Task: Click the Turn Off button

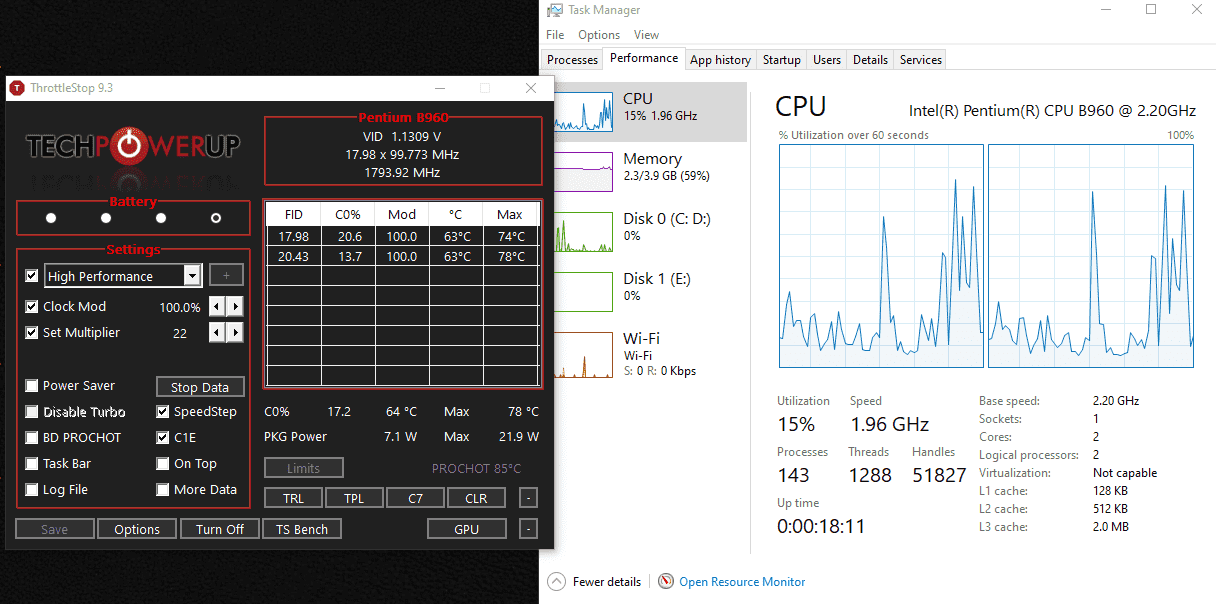Action: click(220, 529)
